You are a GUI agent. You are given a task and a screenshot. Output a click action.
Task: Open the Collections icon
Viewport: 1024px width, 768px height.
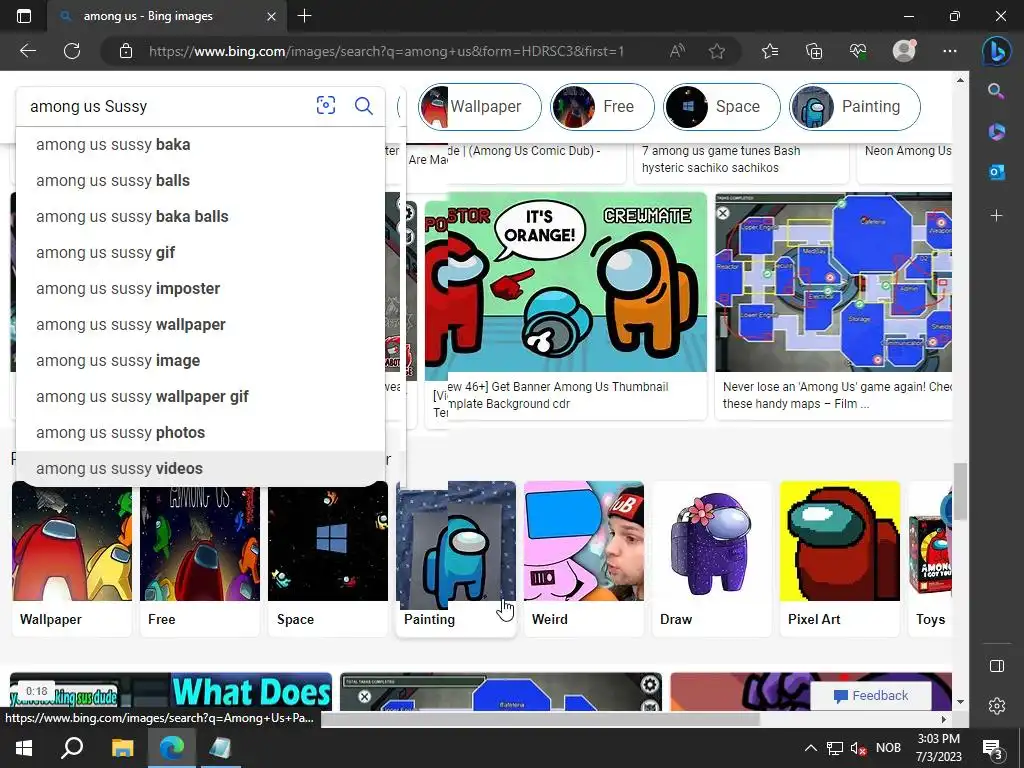click(x=814, y=51)
